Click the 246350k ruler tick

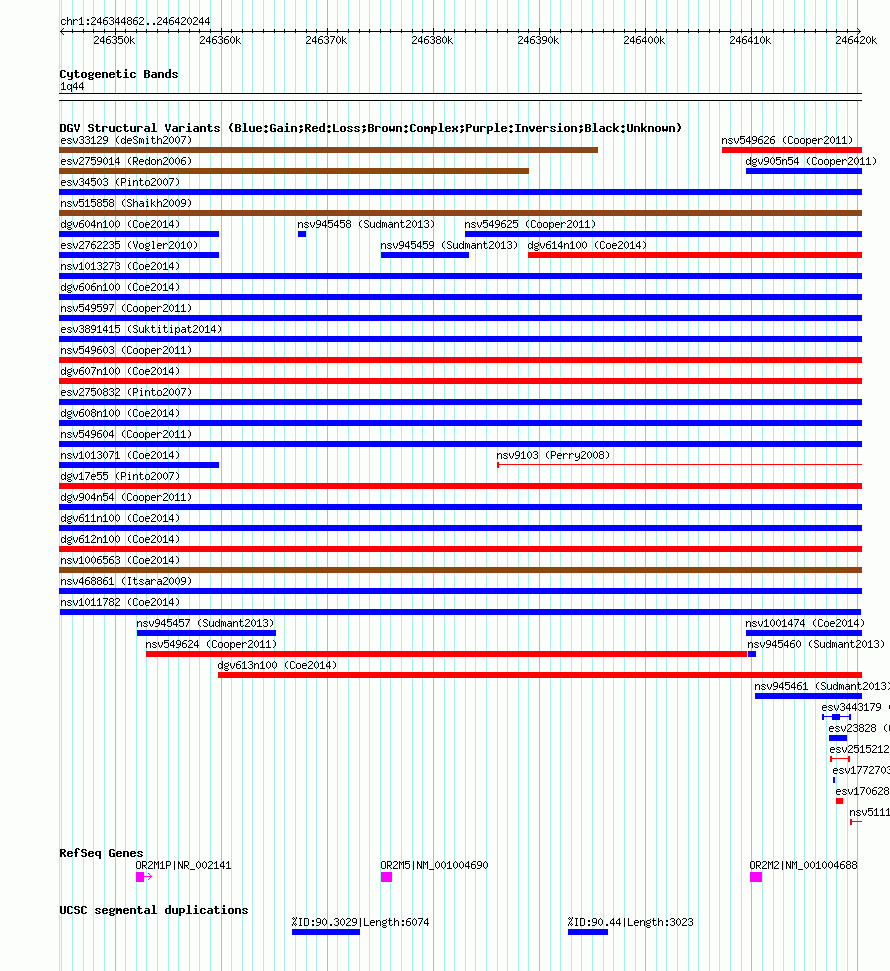(115, 40)
